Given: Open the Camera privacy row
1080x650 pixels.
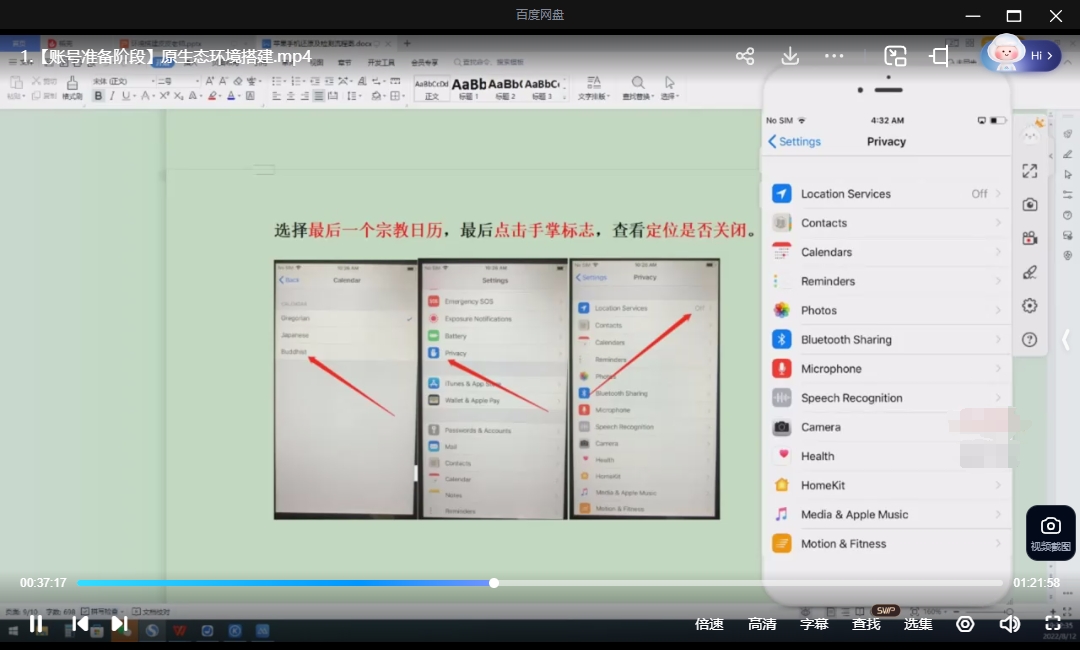Looking at the screenshot, I should click(886, 427).
